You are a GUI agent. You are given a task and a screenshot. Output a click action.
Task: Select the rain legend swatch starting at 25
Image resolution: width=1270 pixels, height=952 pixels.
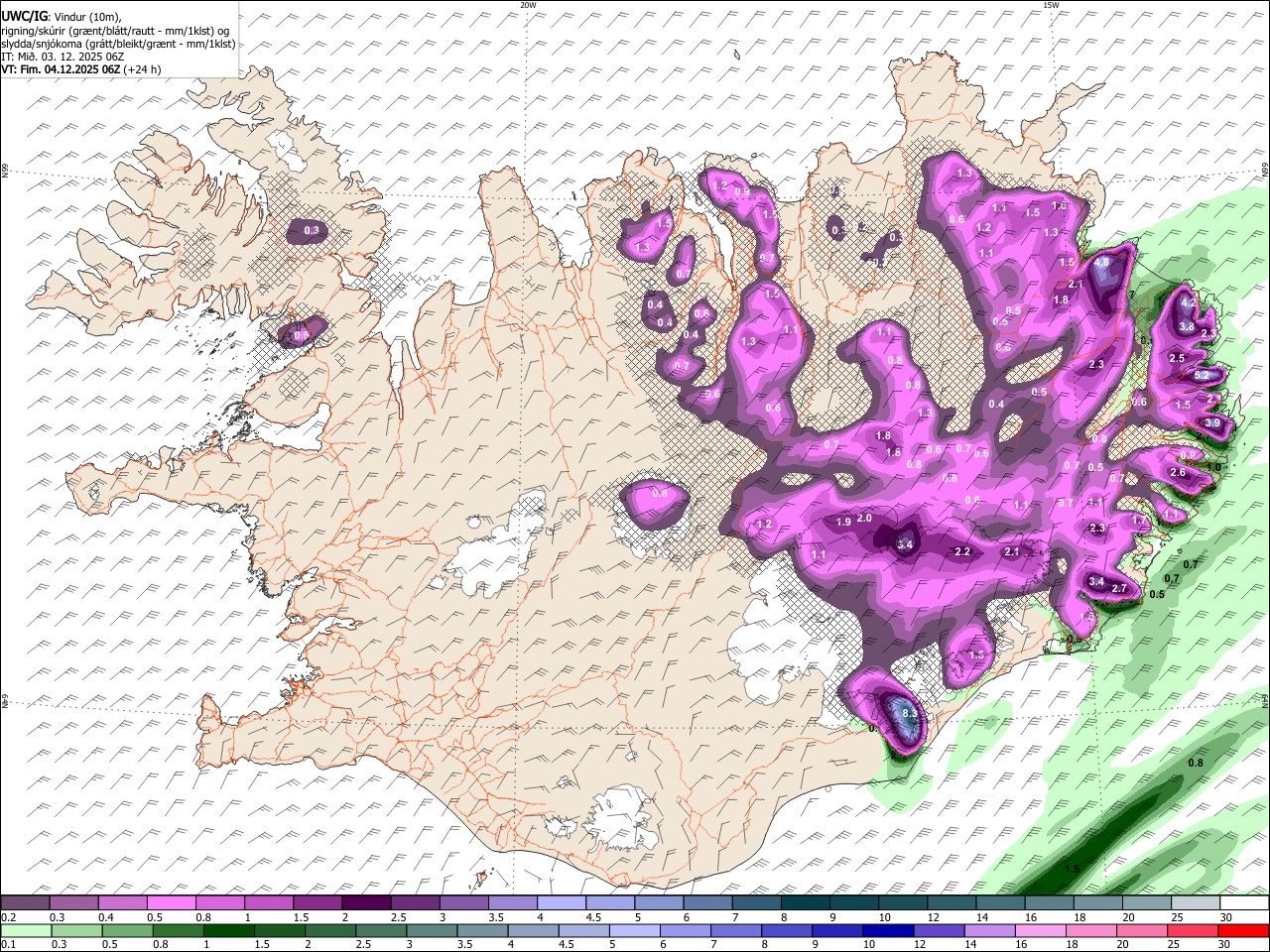1193,930
